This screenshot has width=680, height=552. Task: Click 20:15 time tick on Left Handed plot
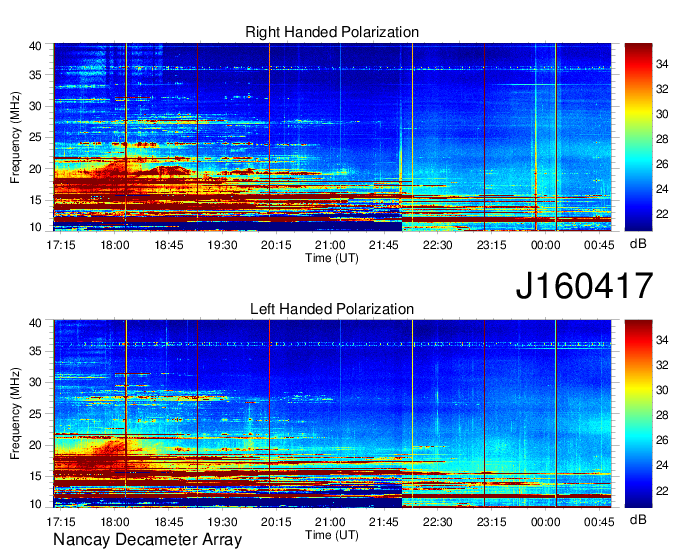coord(276,522)
